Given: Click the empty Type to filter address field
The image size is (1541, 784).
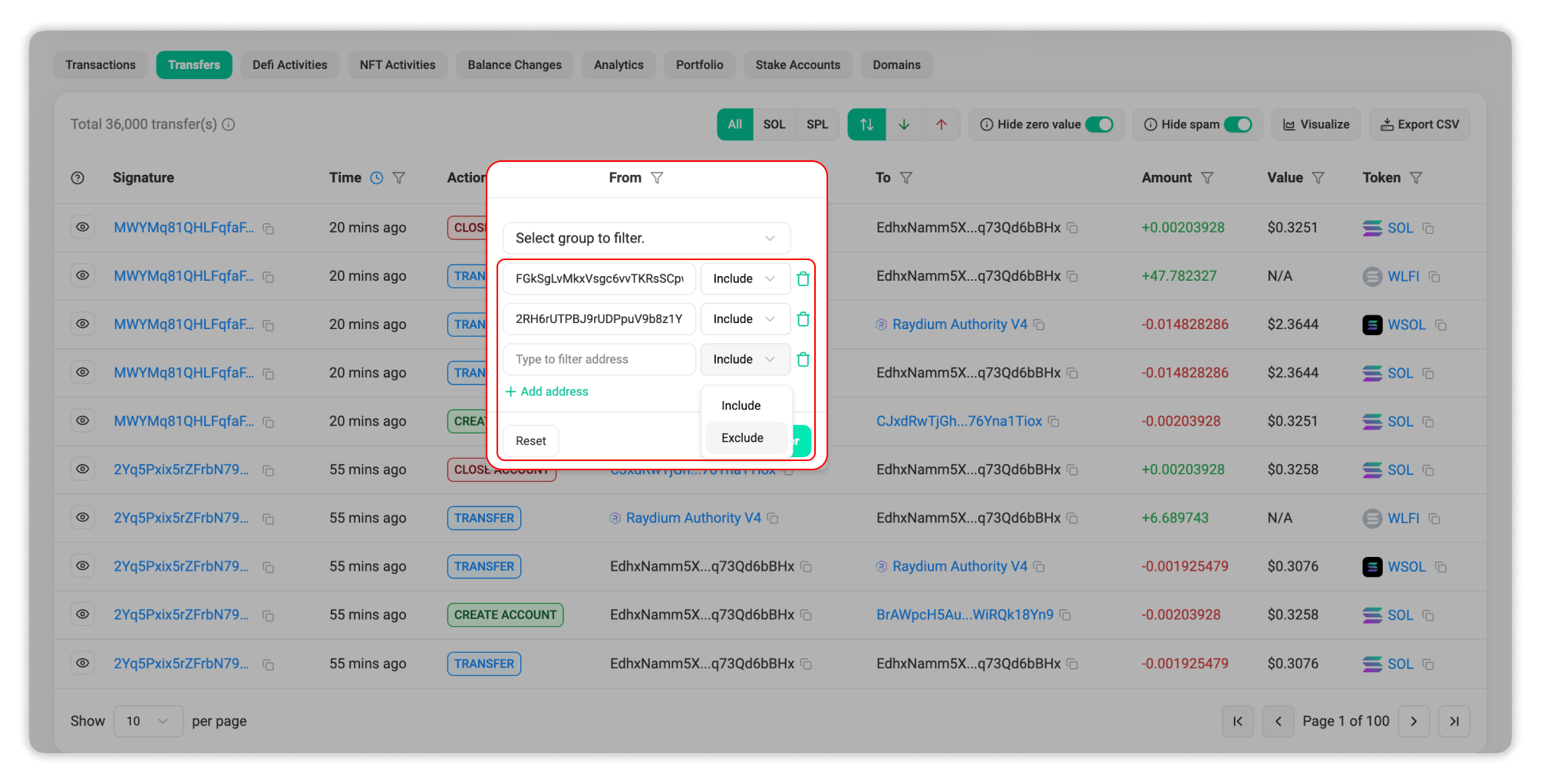Looking at the screenshot, I should 599,359.
